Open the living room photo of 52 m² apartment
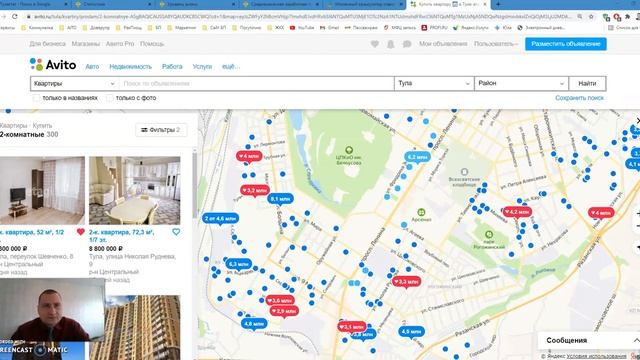The image size is (640, 360). [x=42, y=190]
